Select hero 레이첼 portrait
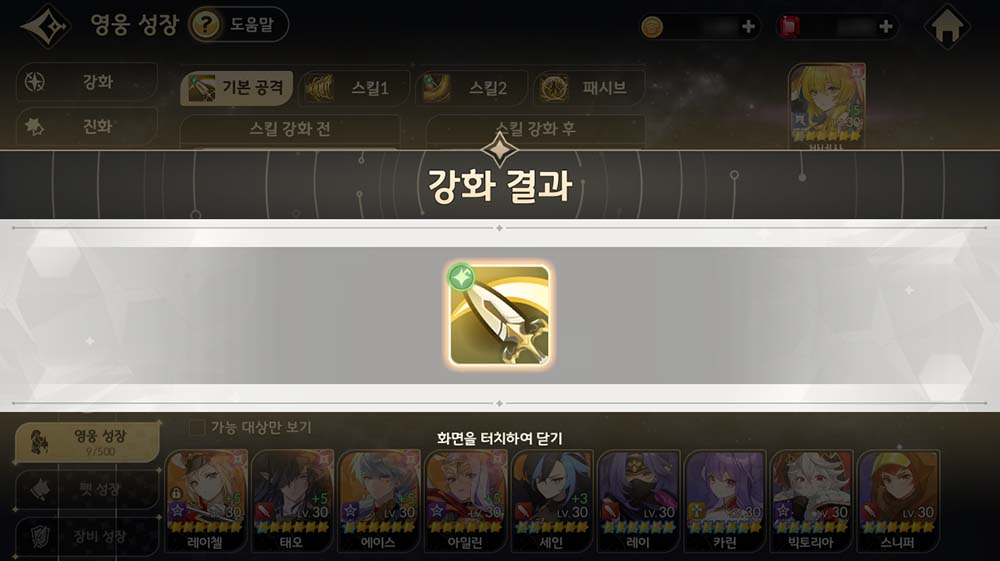Image resolution: width=1000 pixels, height=561 pixels. point(205,501)
